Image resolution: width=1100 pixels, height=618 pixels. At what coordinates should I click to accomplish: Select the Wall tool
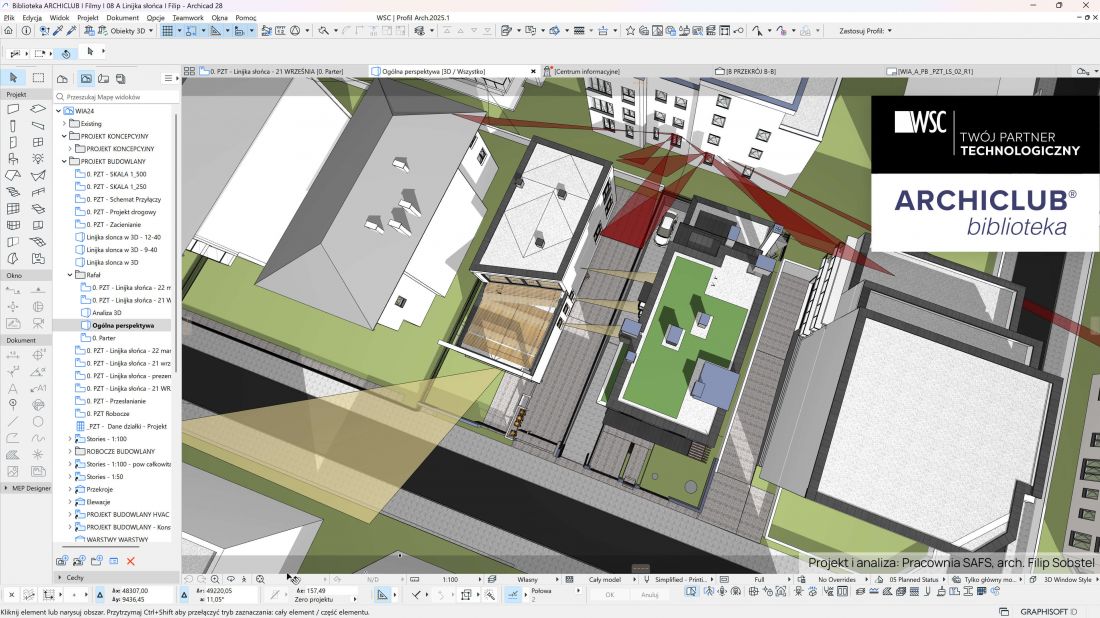pos(13,109)
